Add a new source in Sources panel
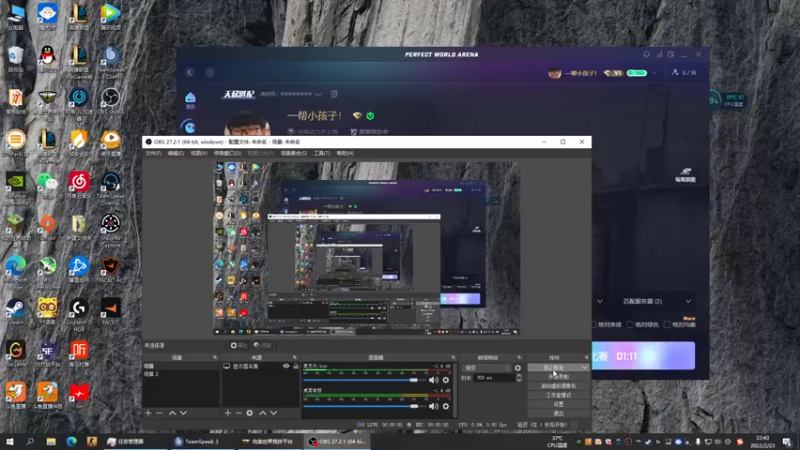Image resolution: width=800 pixels, height=450 pixels. point(228,413)
